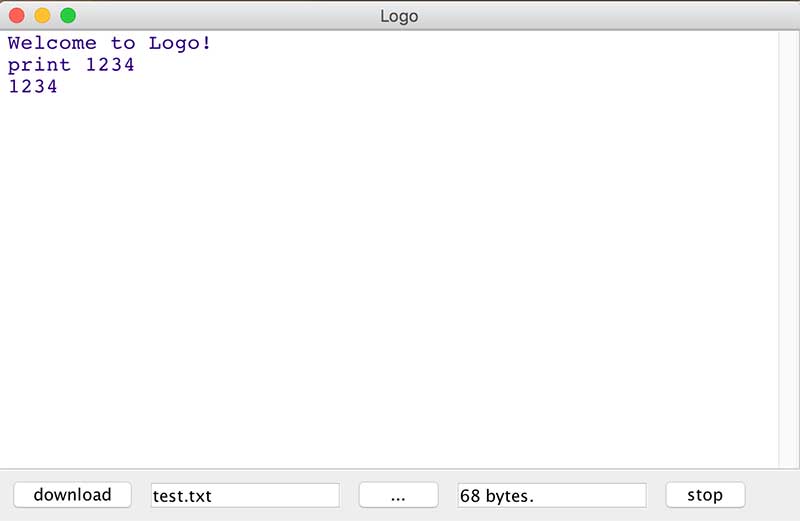Click empty title bar right of "Logo"
Screen dimensions: 800x521
point(600,16)
